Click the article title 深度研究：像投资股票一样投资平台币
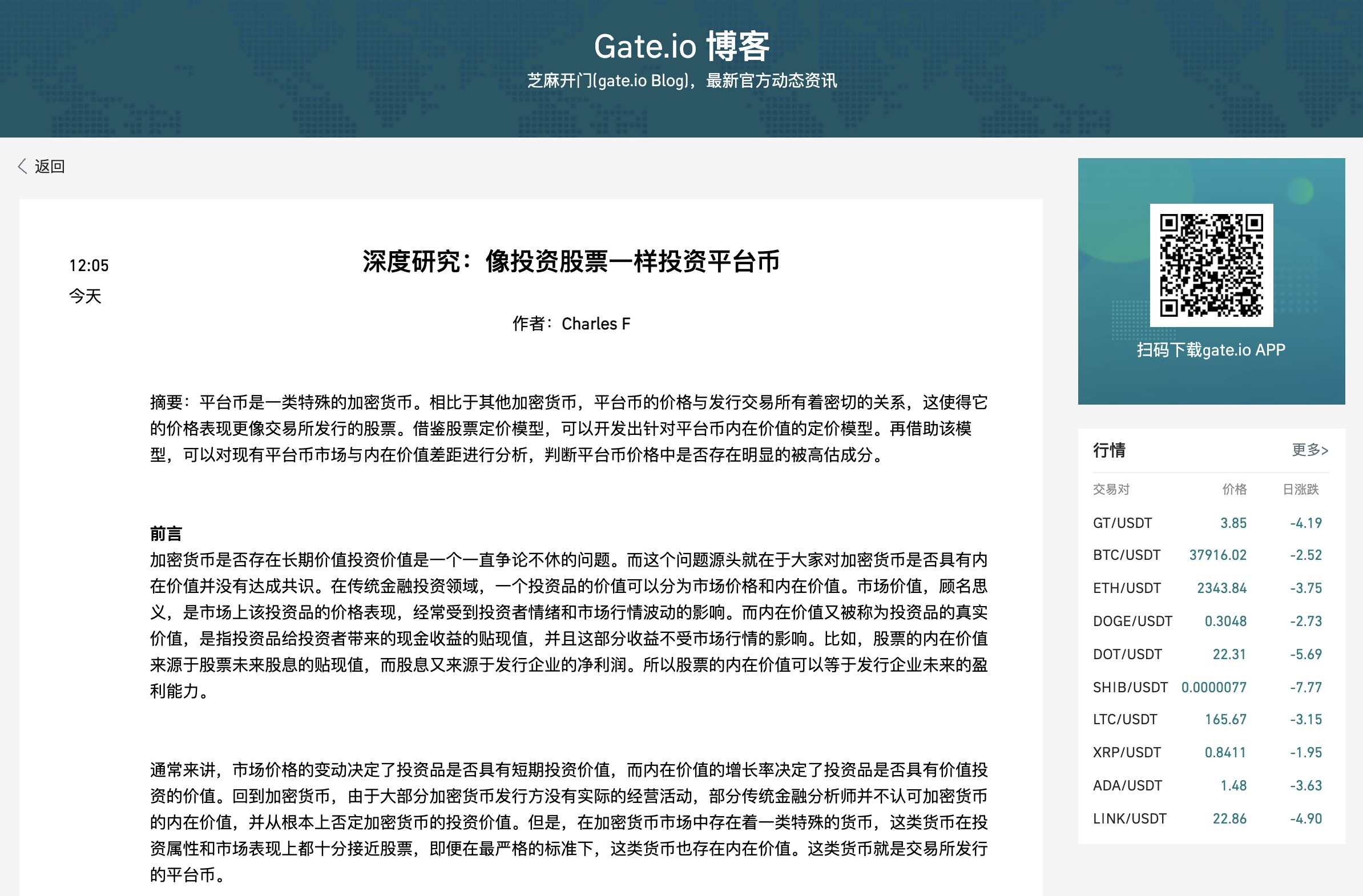 (x=570, y=261)
